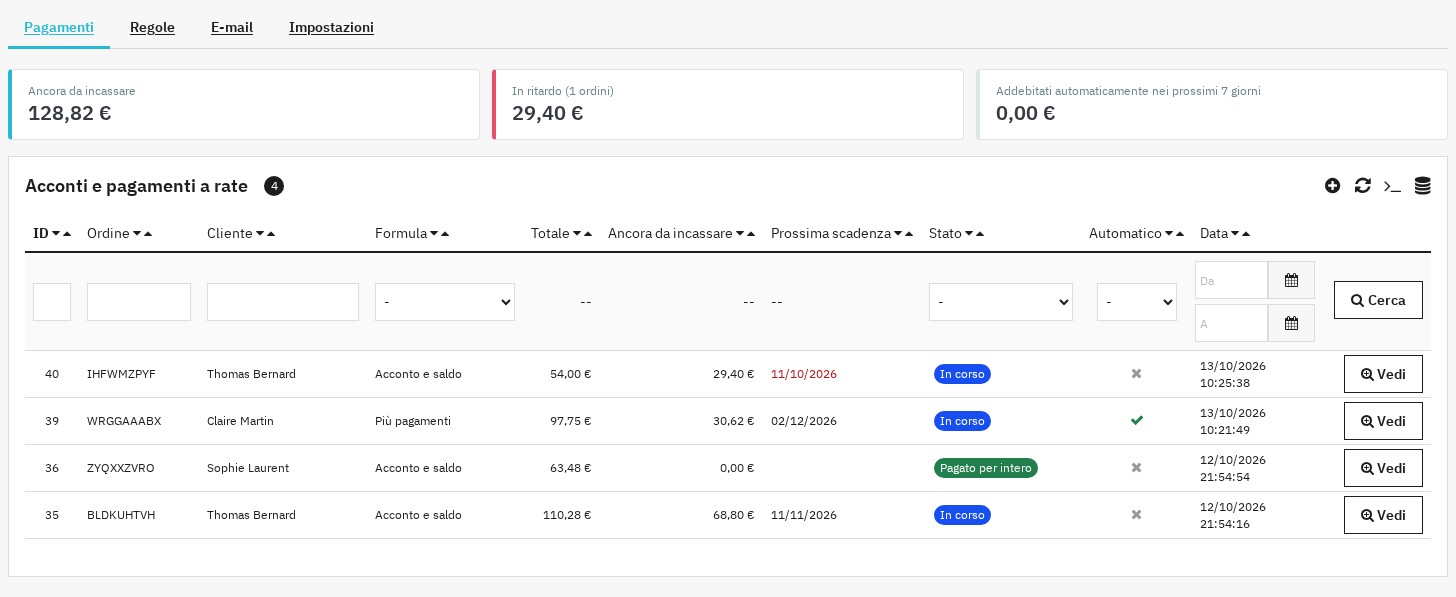Switch to the Pagamenti tab
Viewport: 1456px width, 597px height.
pos(59,27)
